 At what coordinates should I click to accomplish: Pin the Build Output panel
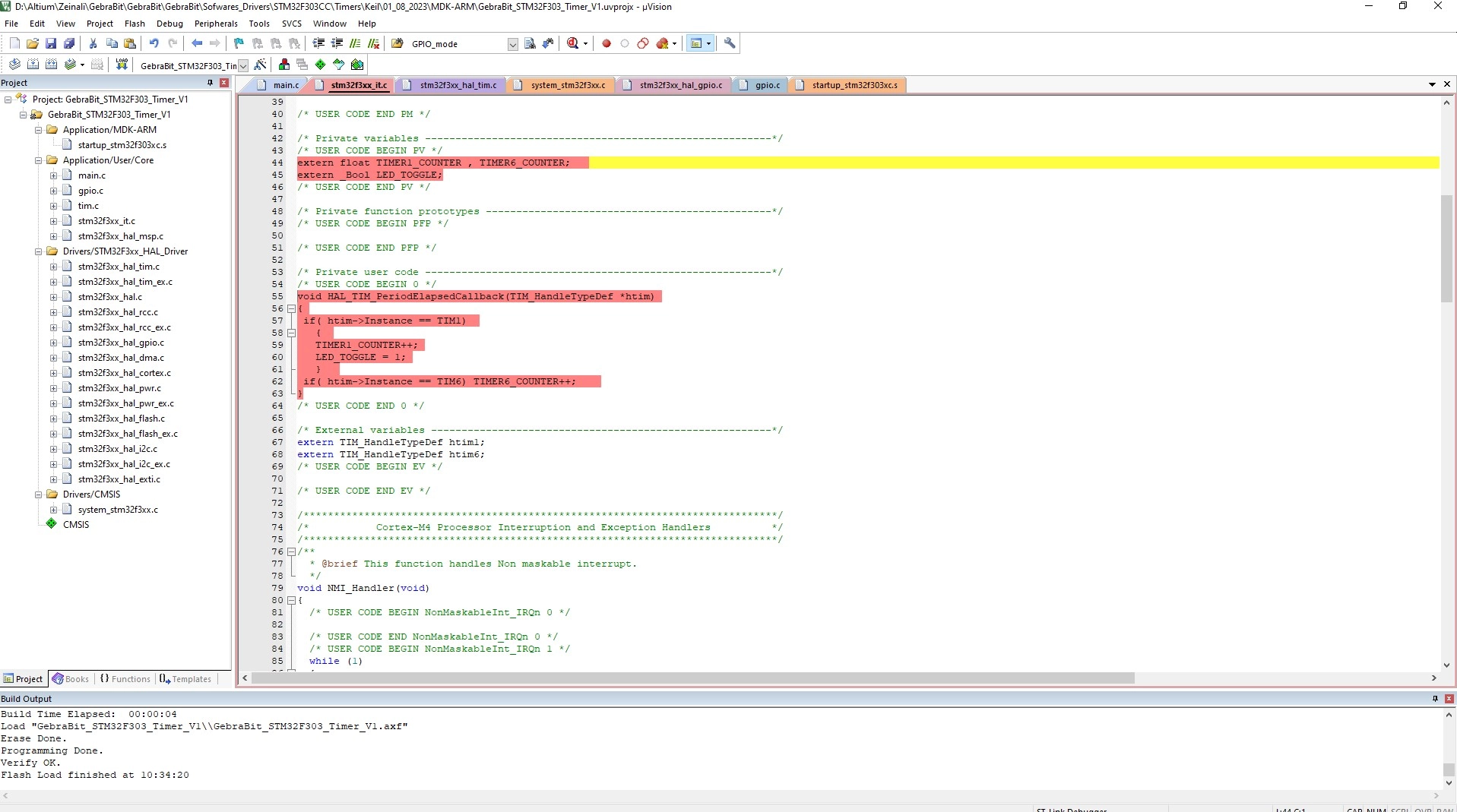click(1435, 699)
